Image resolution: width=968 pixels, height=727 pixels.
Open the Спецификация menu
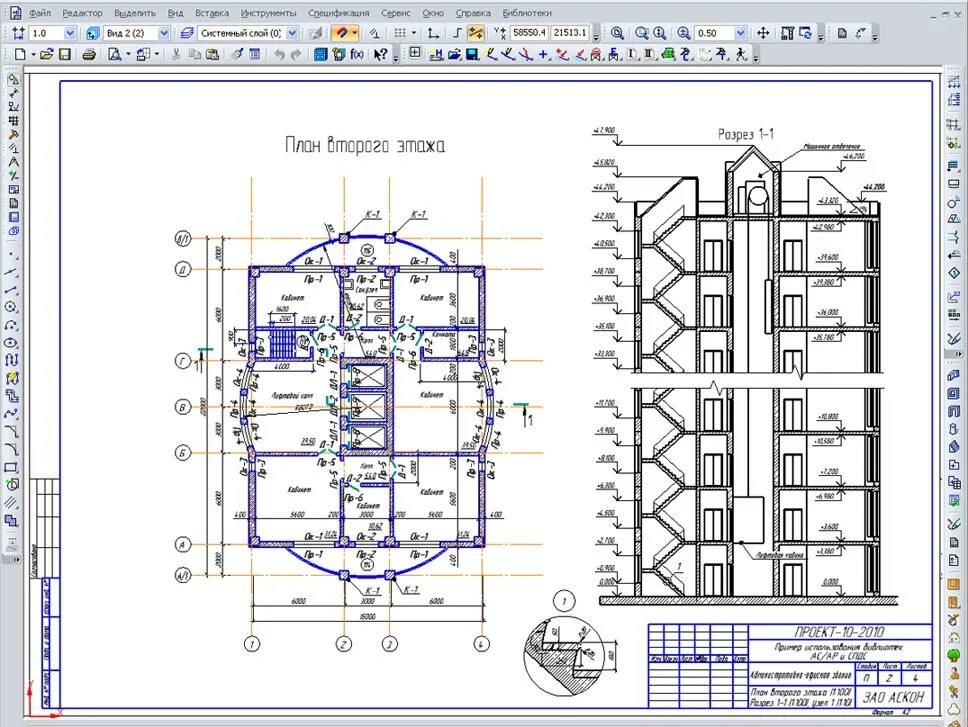pos(338,12)
